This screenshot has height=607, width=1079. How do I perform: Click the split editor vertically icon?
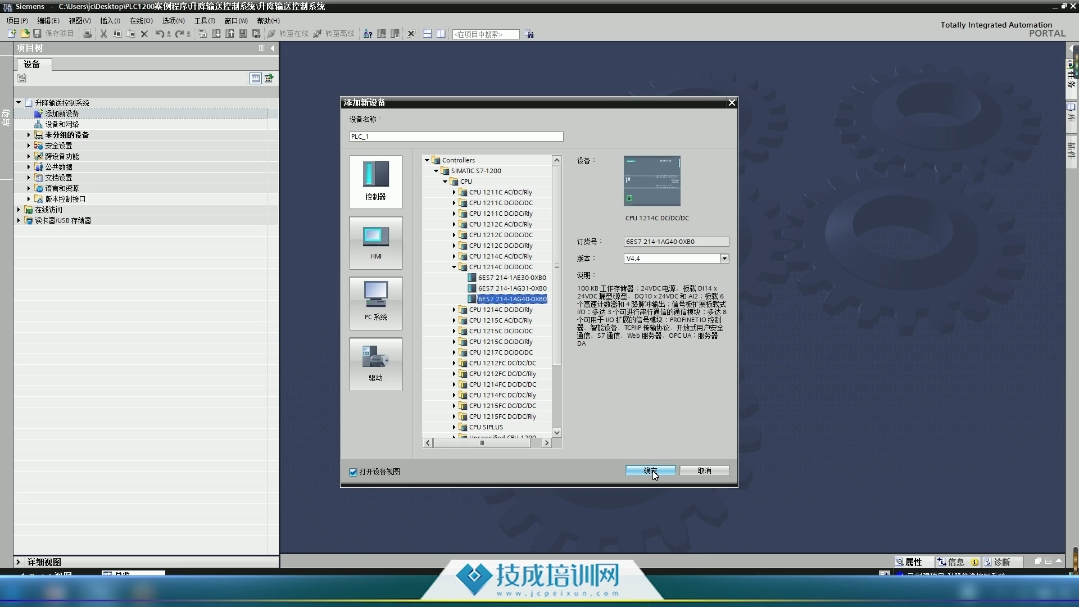tap(441, 34)
